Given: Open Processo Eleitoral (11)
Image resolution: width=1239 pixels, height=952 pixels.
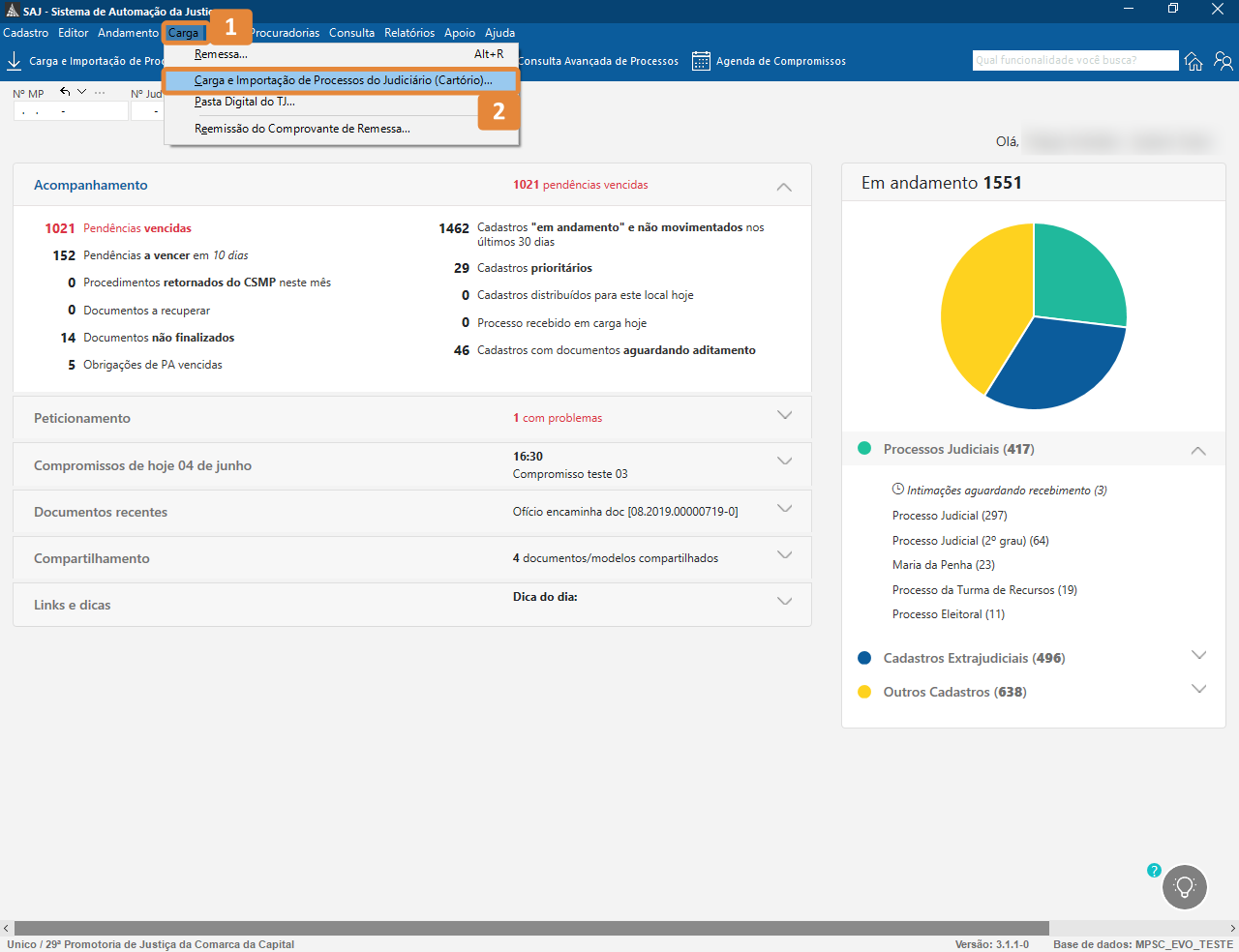Looking at the screenshot, I should point(949,614).
